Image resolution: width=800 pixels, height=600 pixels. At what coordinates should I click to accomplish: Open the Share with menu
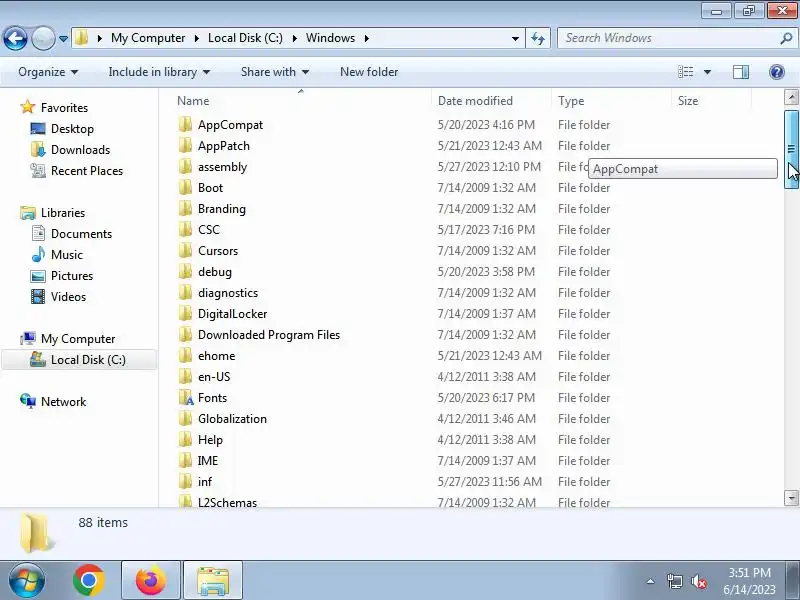point(274,72)
